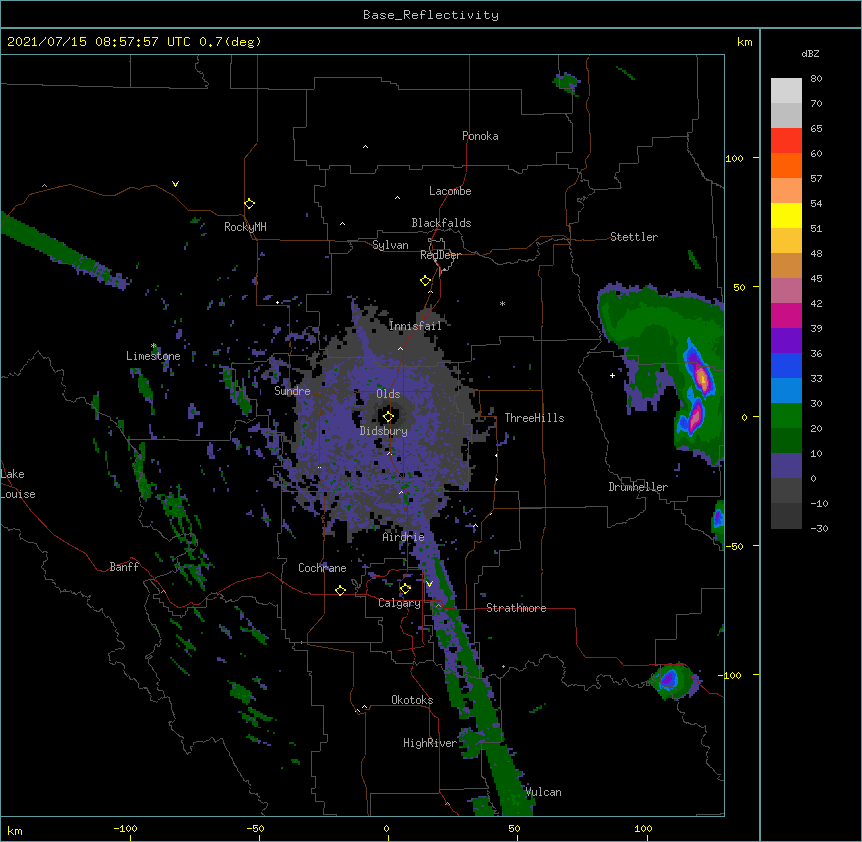Image resolution: width=862 pixels, height=842 pixels.
Task: Pick the magenta 39–42 dBZ legend swatch
Action: pyautogui.click(x=786, y=315)
